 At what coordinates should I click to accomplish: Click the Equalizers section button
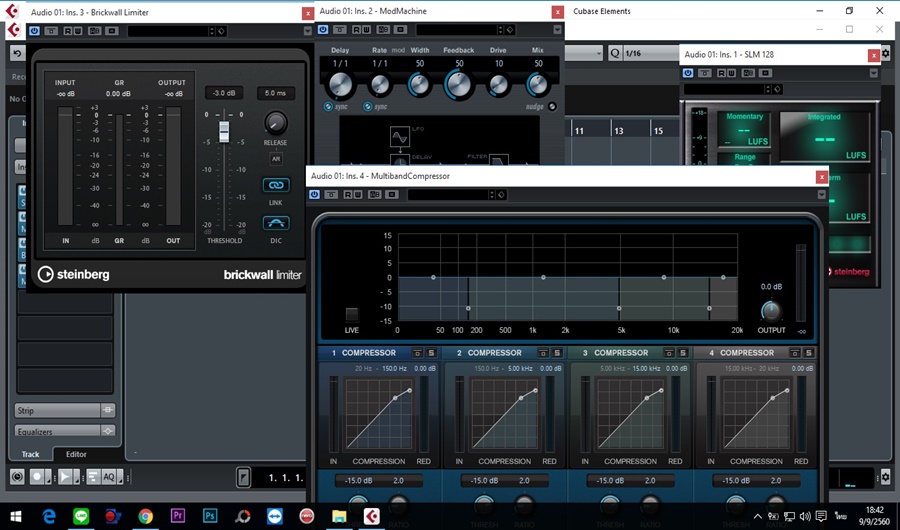coord(57,431)
